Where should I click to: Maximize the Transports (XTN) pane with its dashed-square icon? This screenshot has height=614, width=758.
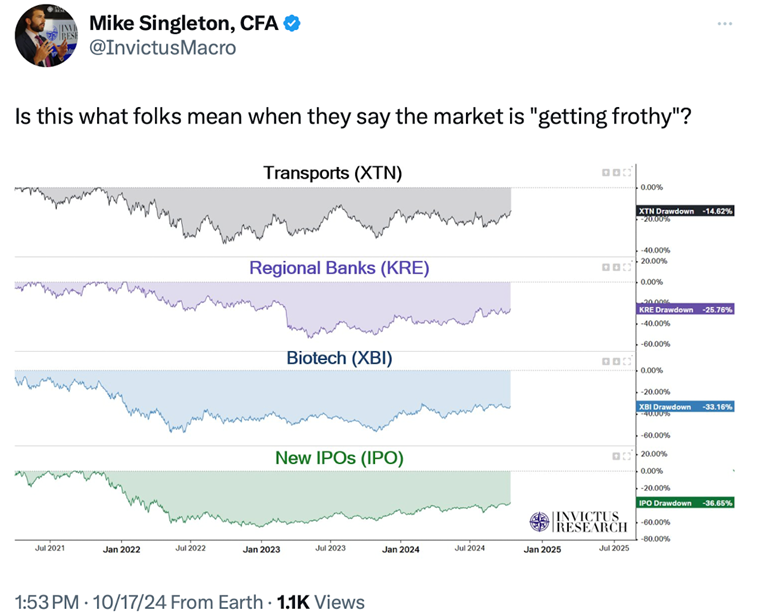(629, 173)
